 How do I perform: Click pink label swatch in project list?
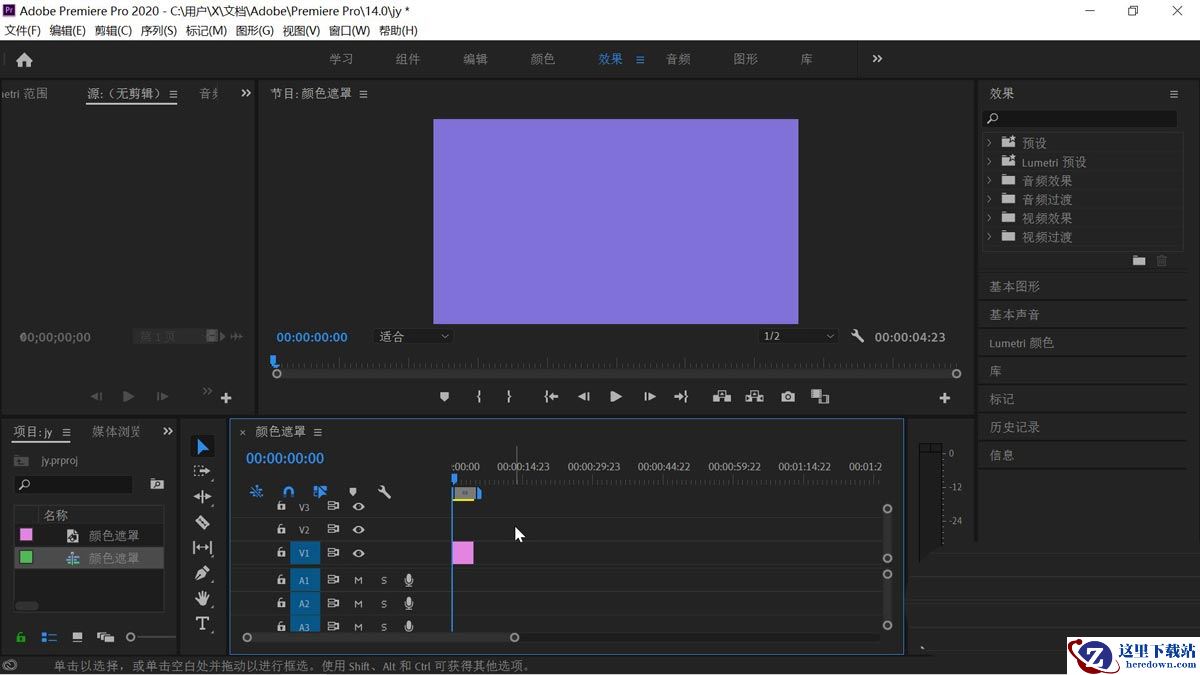pyautogui.click(x=26, y=535)
